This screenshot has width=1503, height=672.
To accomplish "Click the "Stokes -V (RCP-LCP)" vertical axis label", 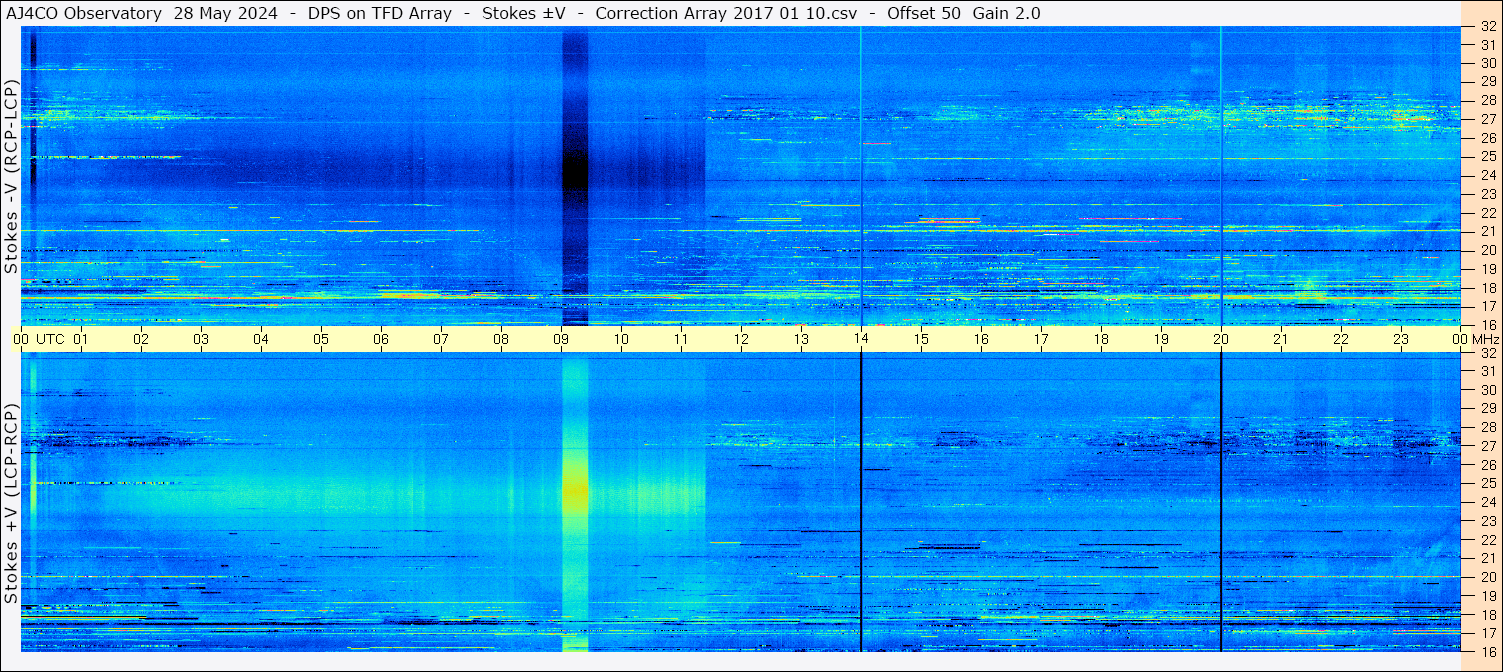I will (11, 176).
